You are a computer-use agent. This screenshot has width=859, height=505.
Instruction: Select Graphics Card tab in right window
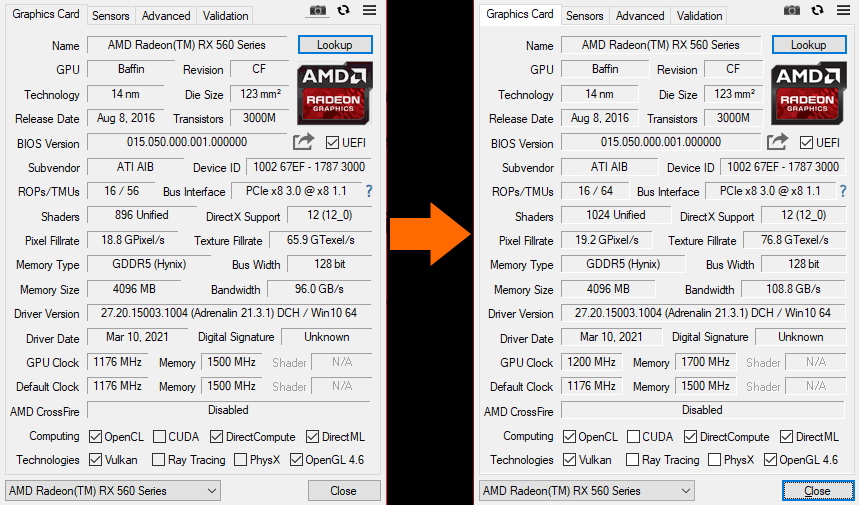520,14
